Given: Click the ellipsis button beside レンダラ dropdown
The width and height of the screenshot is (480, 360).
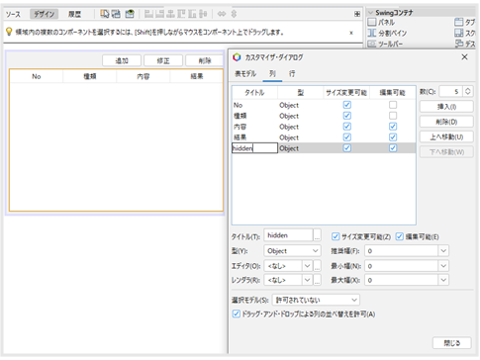Looking at the screenshot, I should (317, 280).
